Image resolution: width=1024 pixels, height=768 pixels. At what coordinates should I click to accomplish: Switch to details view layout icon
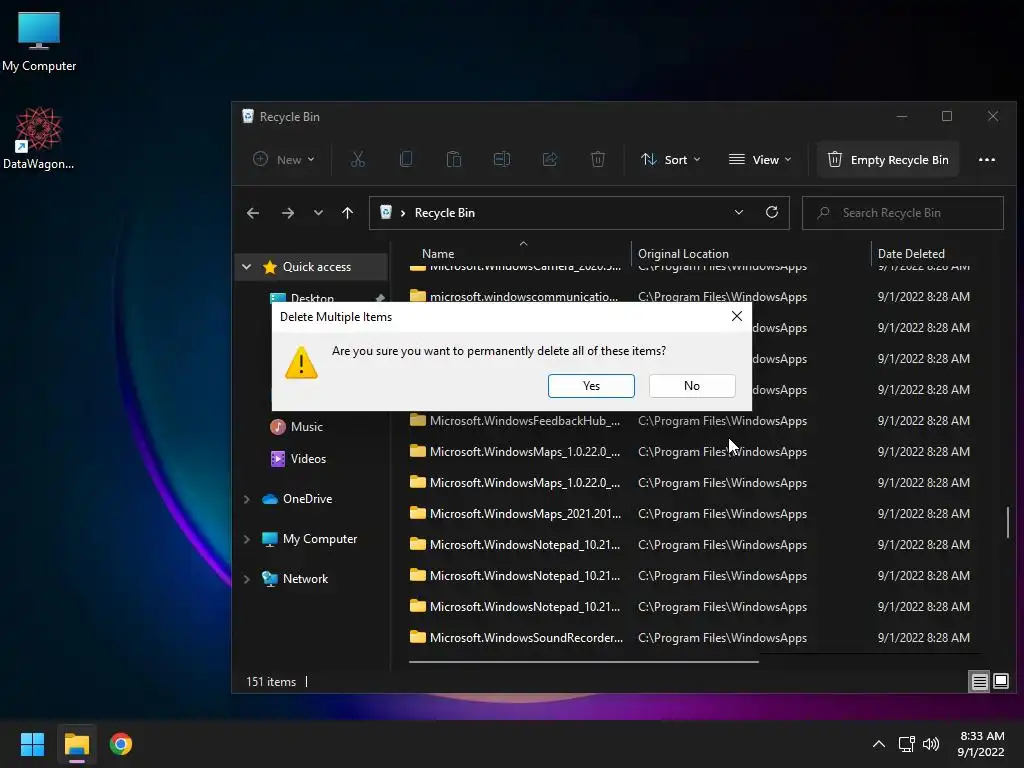click(x=980, y=682)
